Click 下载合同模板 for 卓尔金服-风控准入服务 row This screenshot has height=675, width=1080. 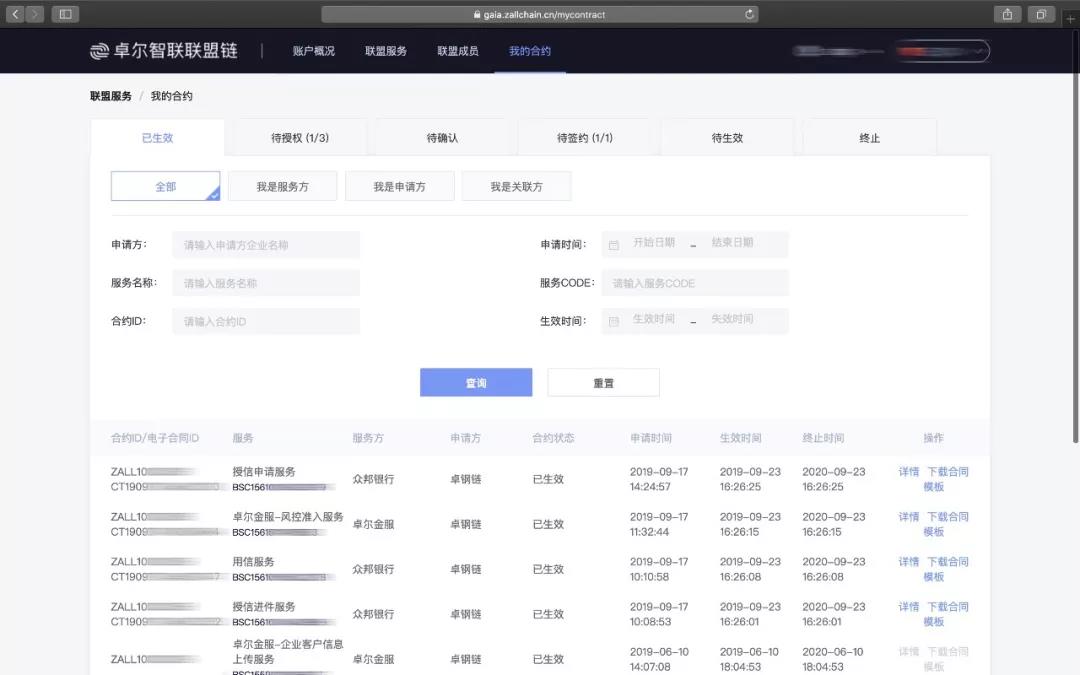[948, 524]
